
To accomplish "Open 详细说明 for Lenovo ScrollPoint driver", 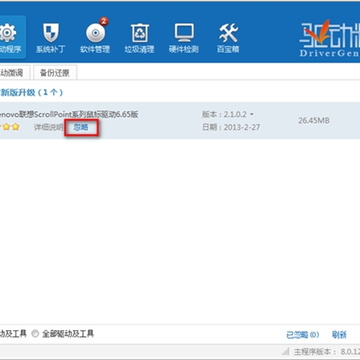I will tap(49, 127).
